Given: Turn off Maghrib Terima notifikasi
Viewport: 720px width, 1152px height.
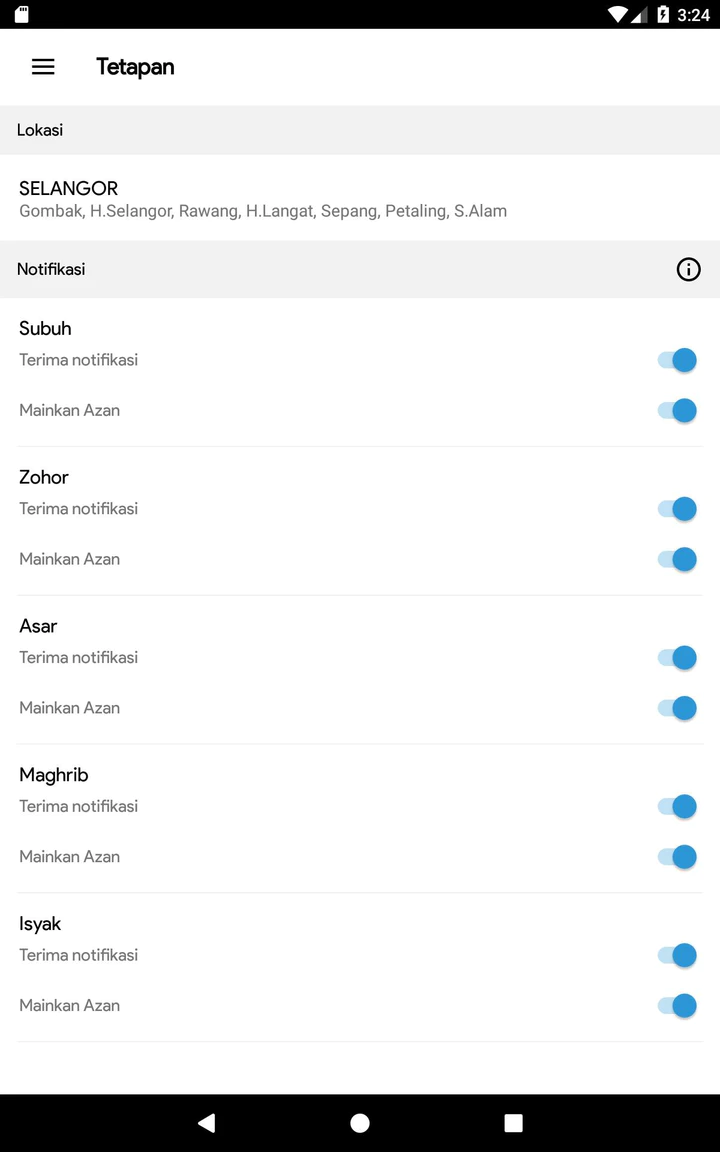Looking at the screenshot, I should [677, 806].
